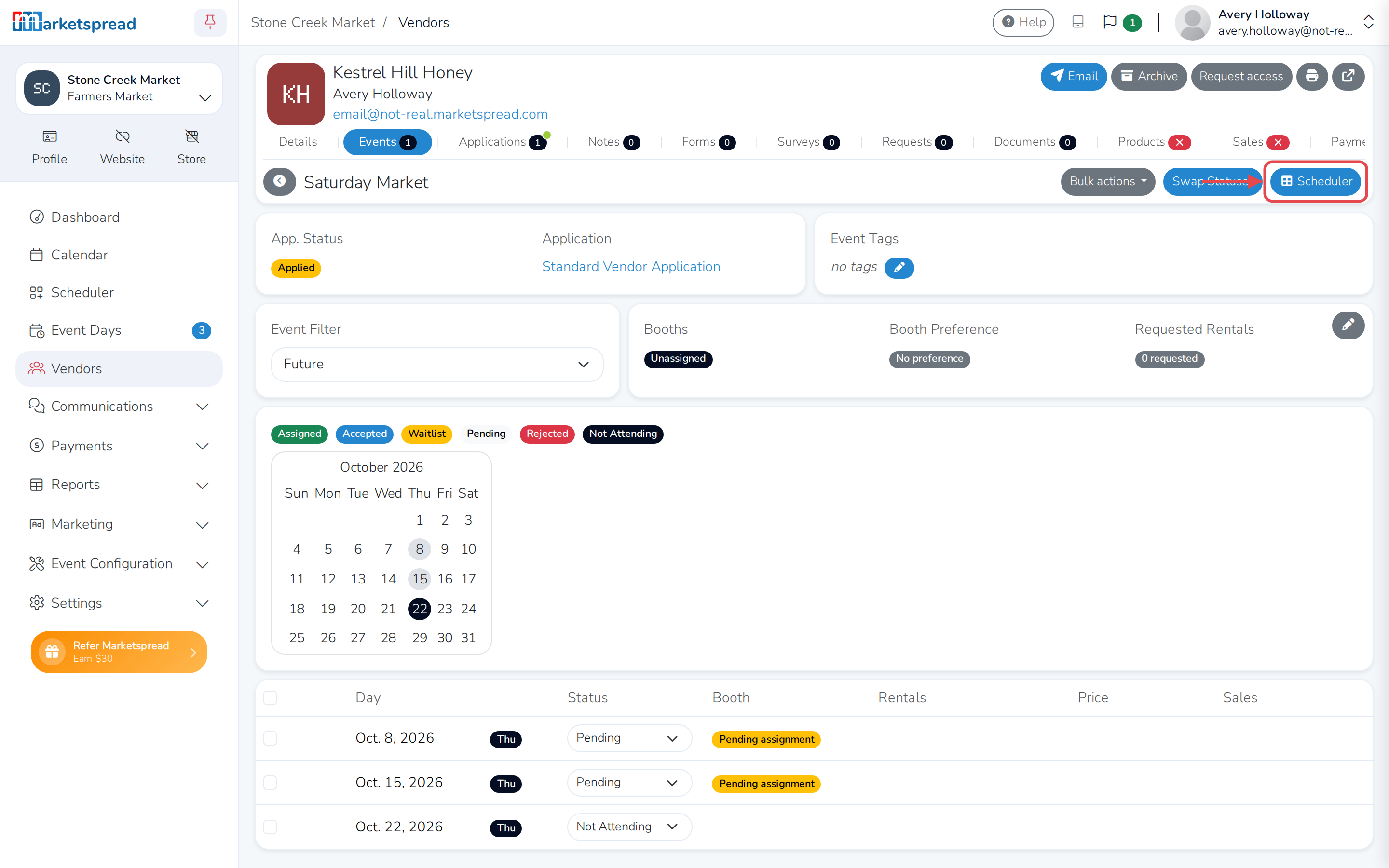
Task: Toggle the select-all checkbox in Day header
Action: click(x=271, y=697)
